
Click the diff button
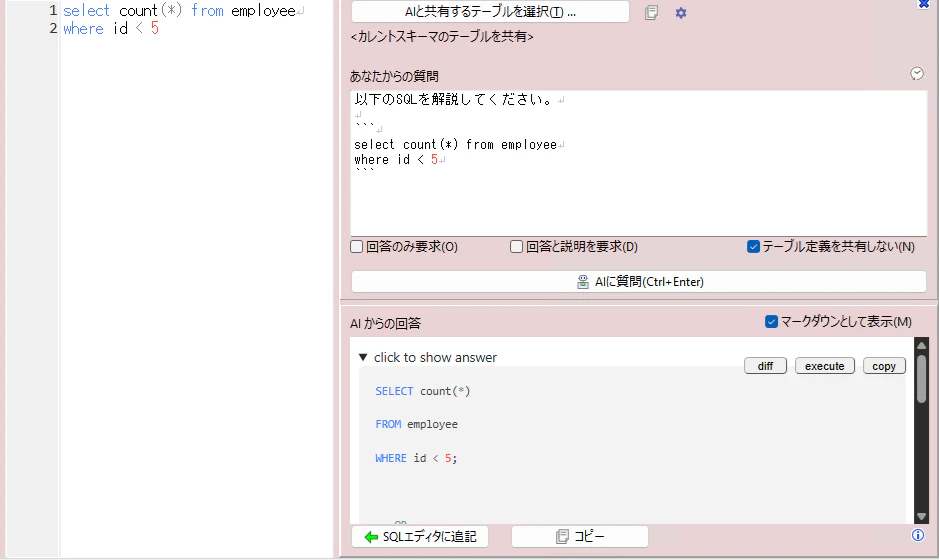coord(765,366)
